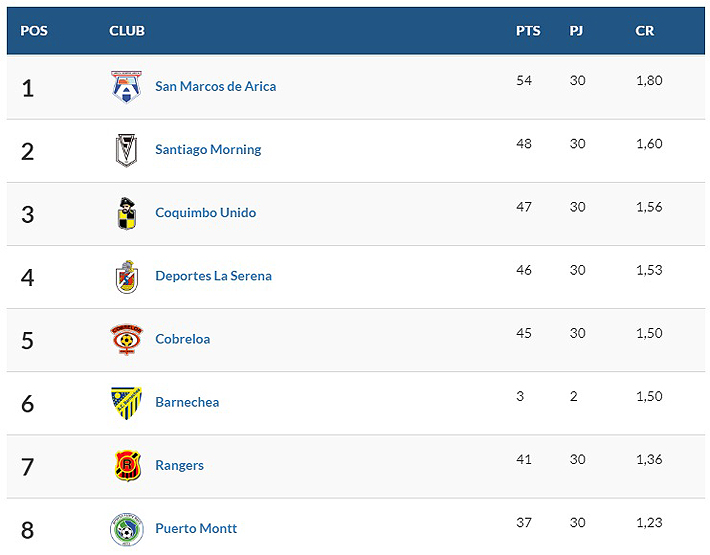Click the Cobreloa club logo
Image resolution: width=710 pixels, height=555 pixels.
pos(127,339)
